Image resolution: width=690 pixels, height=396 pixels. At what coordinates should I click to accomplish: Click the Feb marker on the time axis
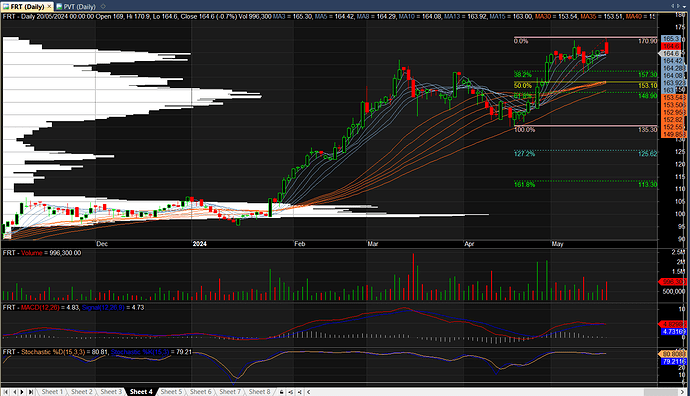pyautogui.click(x=300, y=244)
